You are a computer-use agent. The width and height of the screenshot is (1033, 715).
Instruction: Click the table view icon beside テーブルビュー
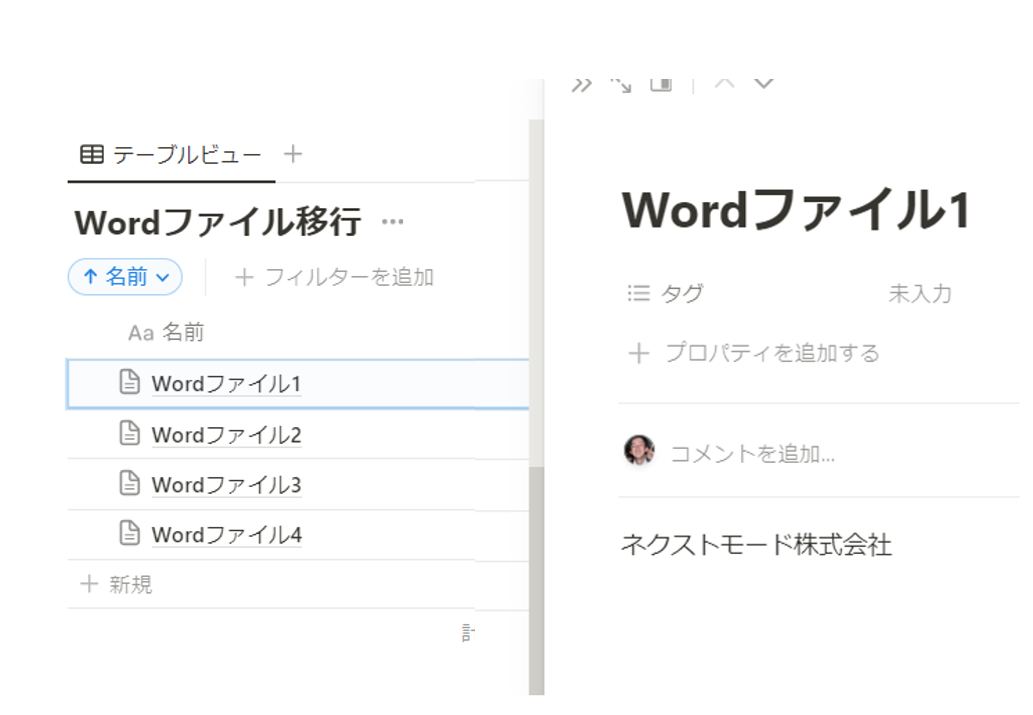pyautogui.click(x=90, y=155)
